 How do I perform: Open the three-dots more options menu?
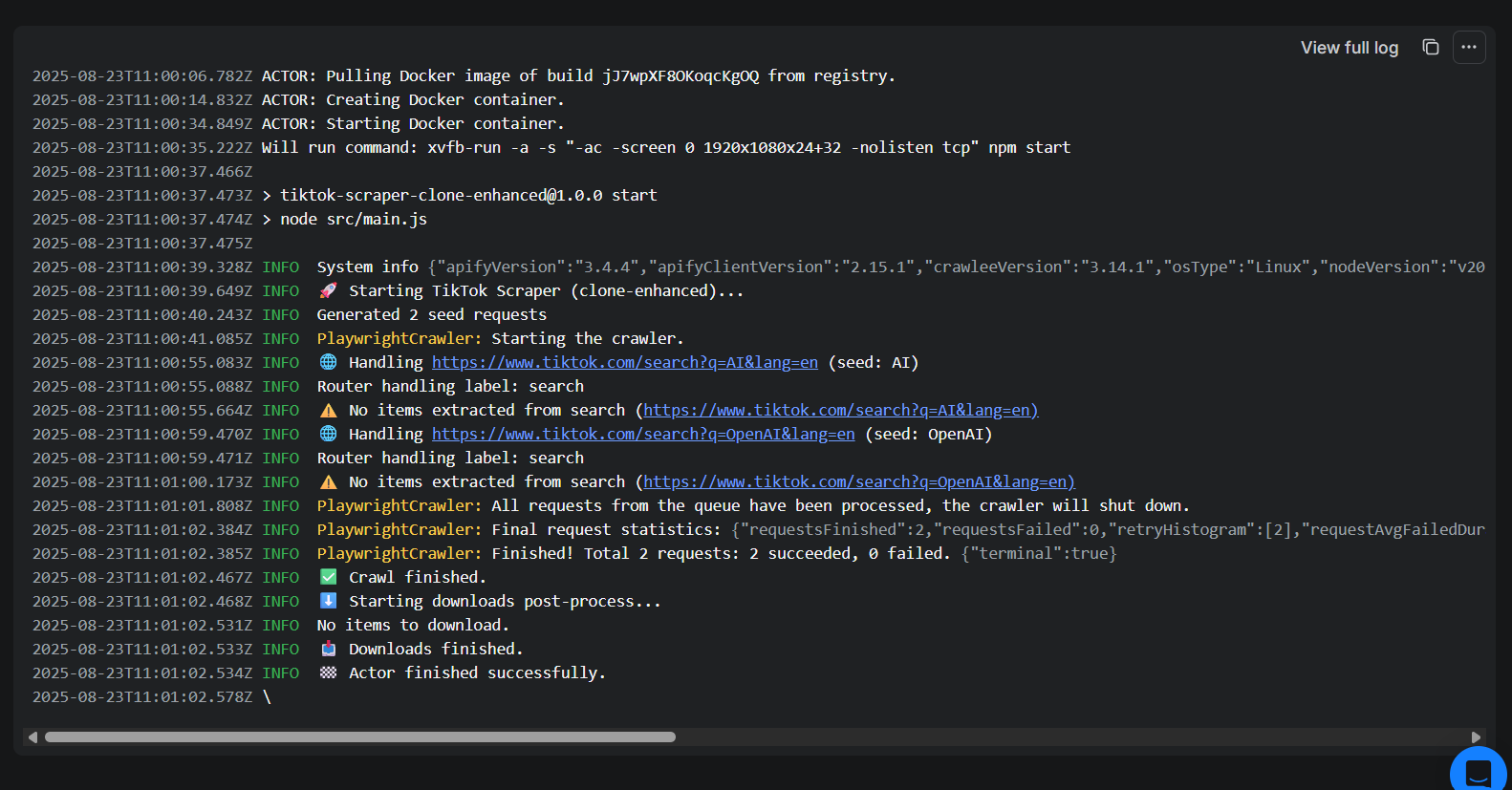[x=1469, y=47]
